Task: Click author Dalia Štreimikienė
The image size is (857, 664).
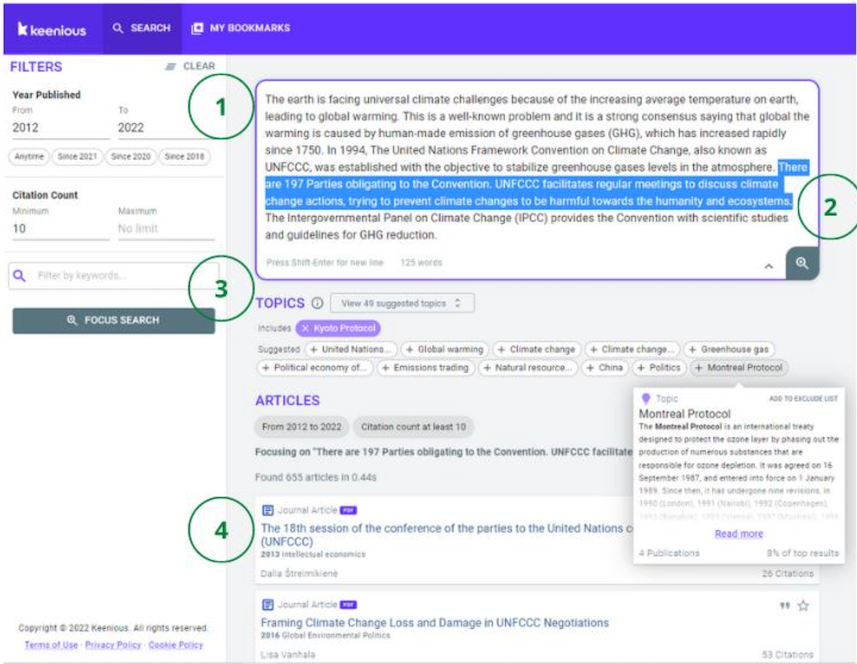Action: 300,574
